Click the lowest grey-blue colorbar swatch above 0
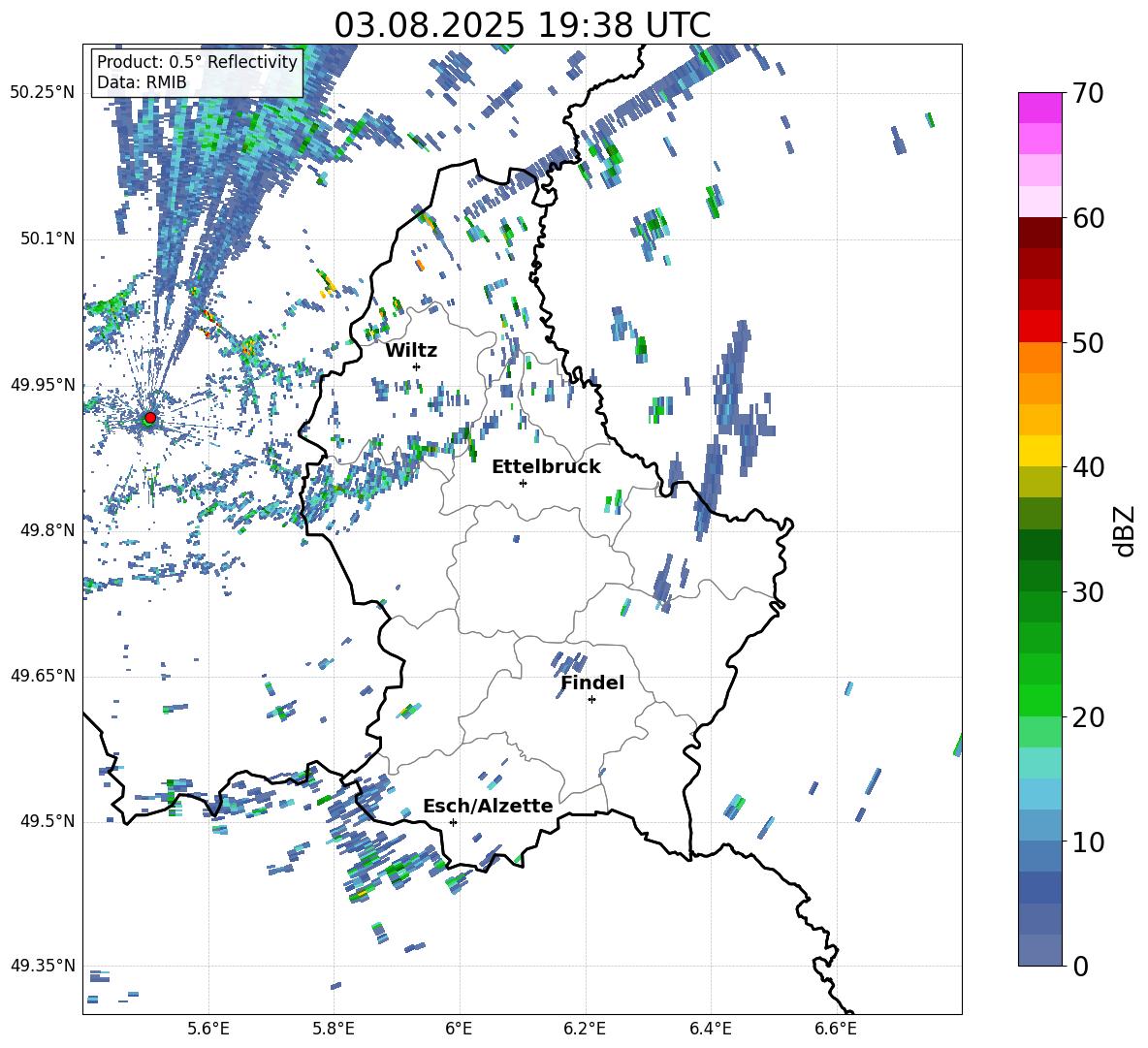This screenshot has width=1148, height=1048. [x=1039, y=950]
